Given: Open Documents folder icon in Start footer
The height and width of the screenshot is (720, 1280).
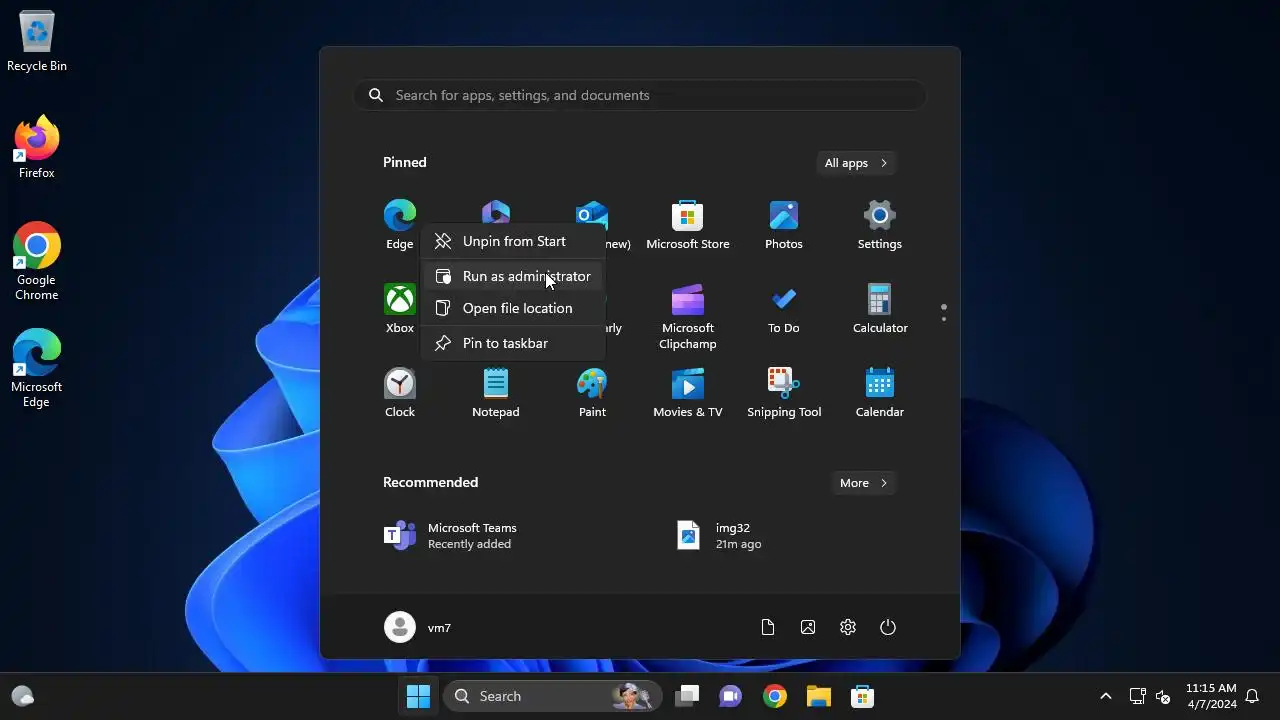Looking at the screenshot, I should pyautogui.click(x=768, y=627).
